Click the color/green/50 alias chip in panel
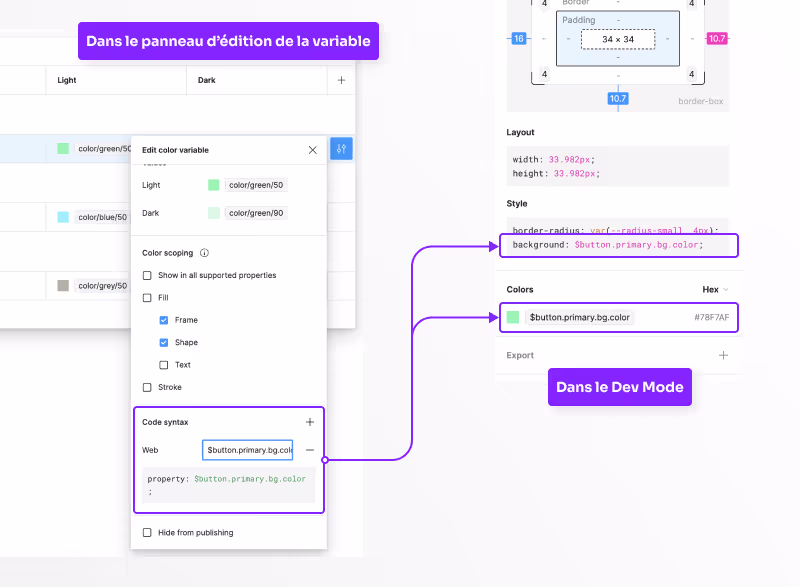The height and width of the screenshot is (587, 800). coord(256,185)
